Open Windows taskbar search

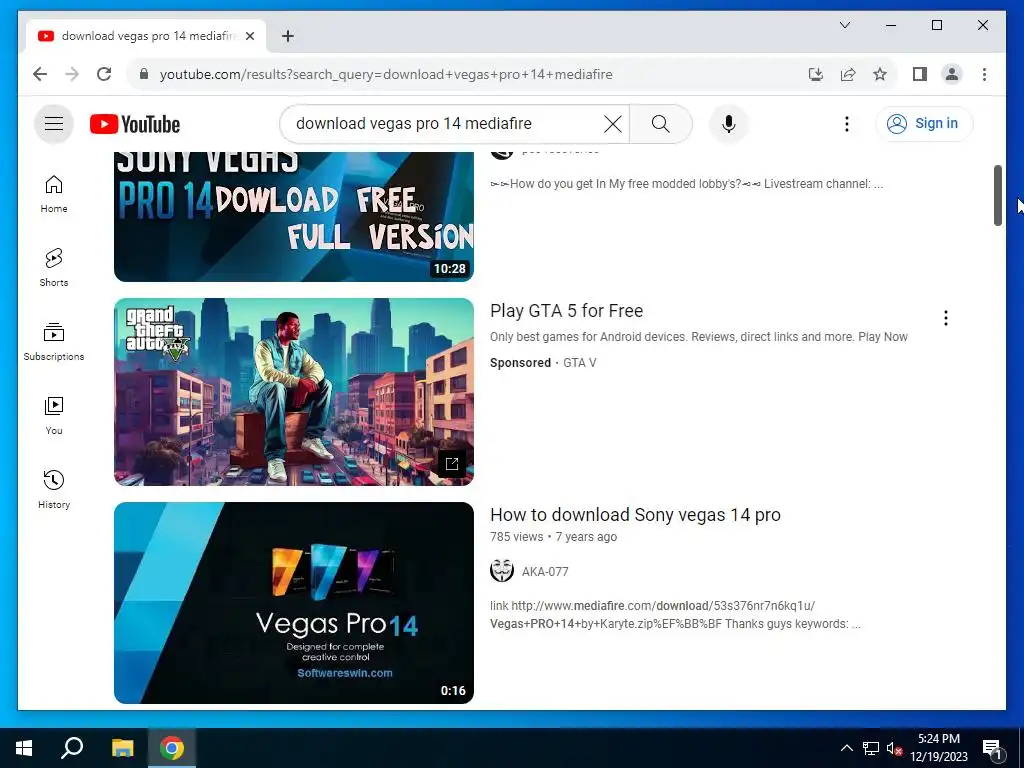(72, 748)
